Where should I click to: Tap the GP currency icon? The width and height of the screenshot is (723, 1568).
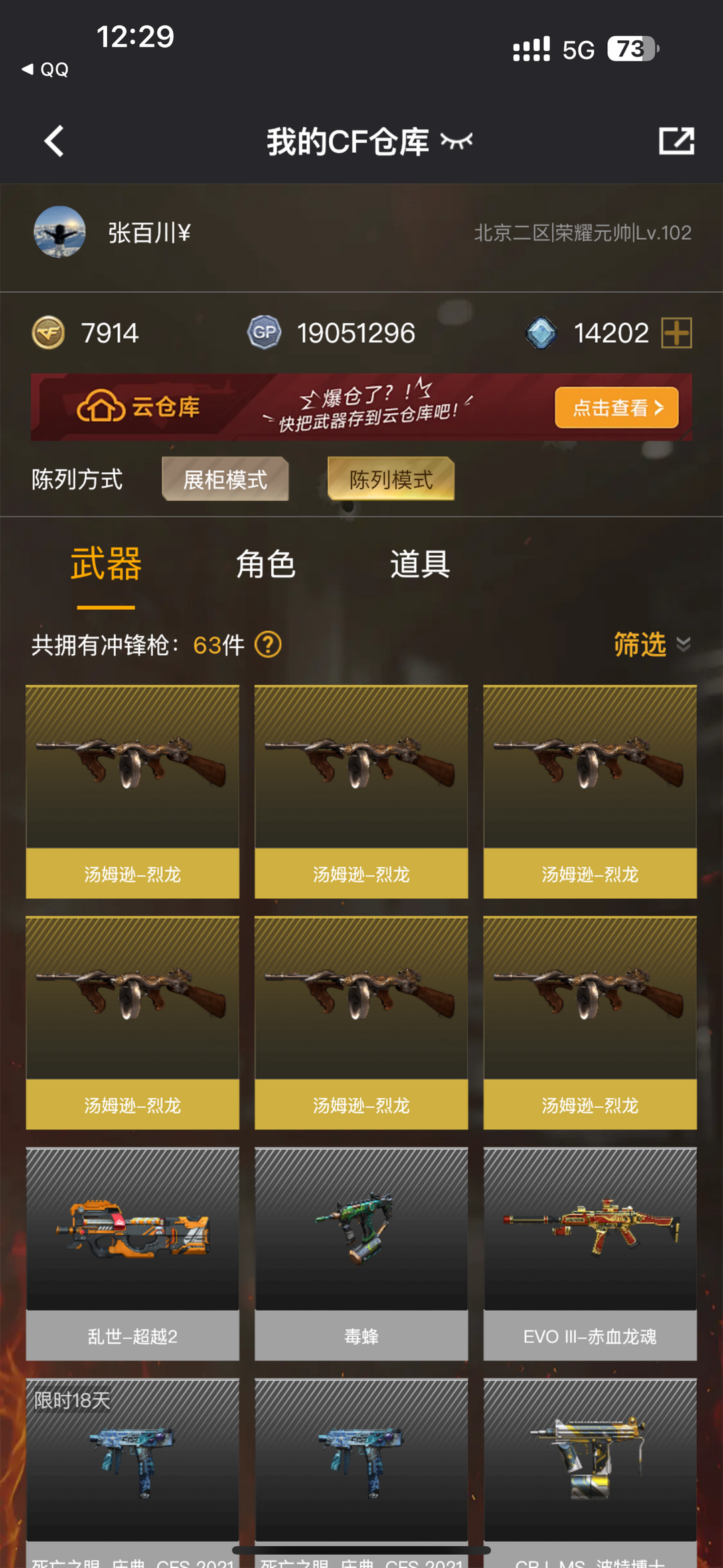(264, 332)
